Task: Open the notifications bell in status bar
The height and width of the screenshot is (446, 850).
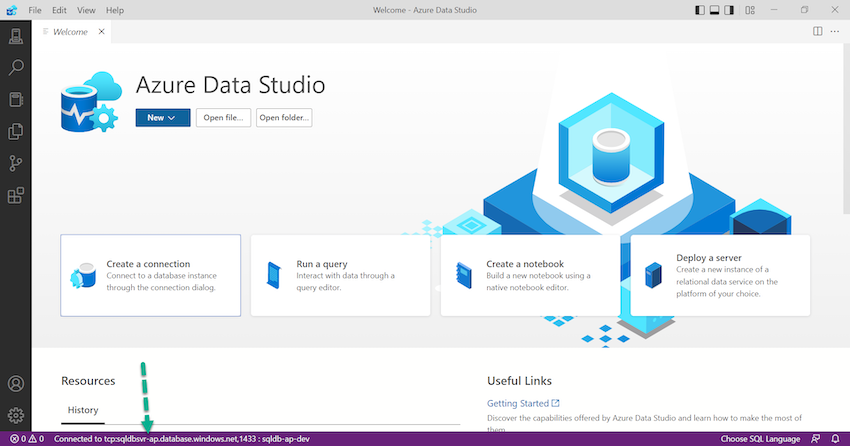Action: coord(835,439)
